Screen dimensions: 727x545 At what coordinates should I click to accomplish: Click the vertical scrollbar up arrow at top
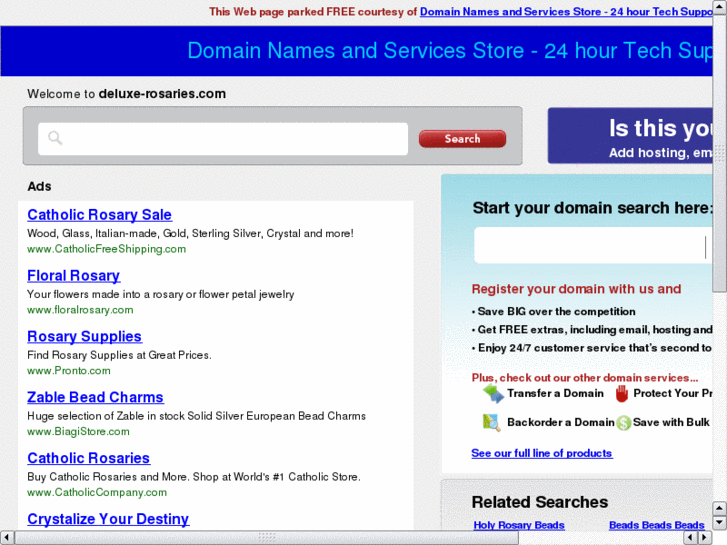[x=720, y=8]
